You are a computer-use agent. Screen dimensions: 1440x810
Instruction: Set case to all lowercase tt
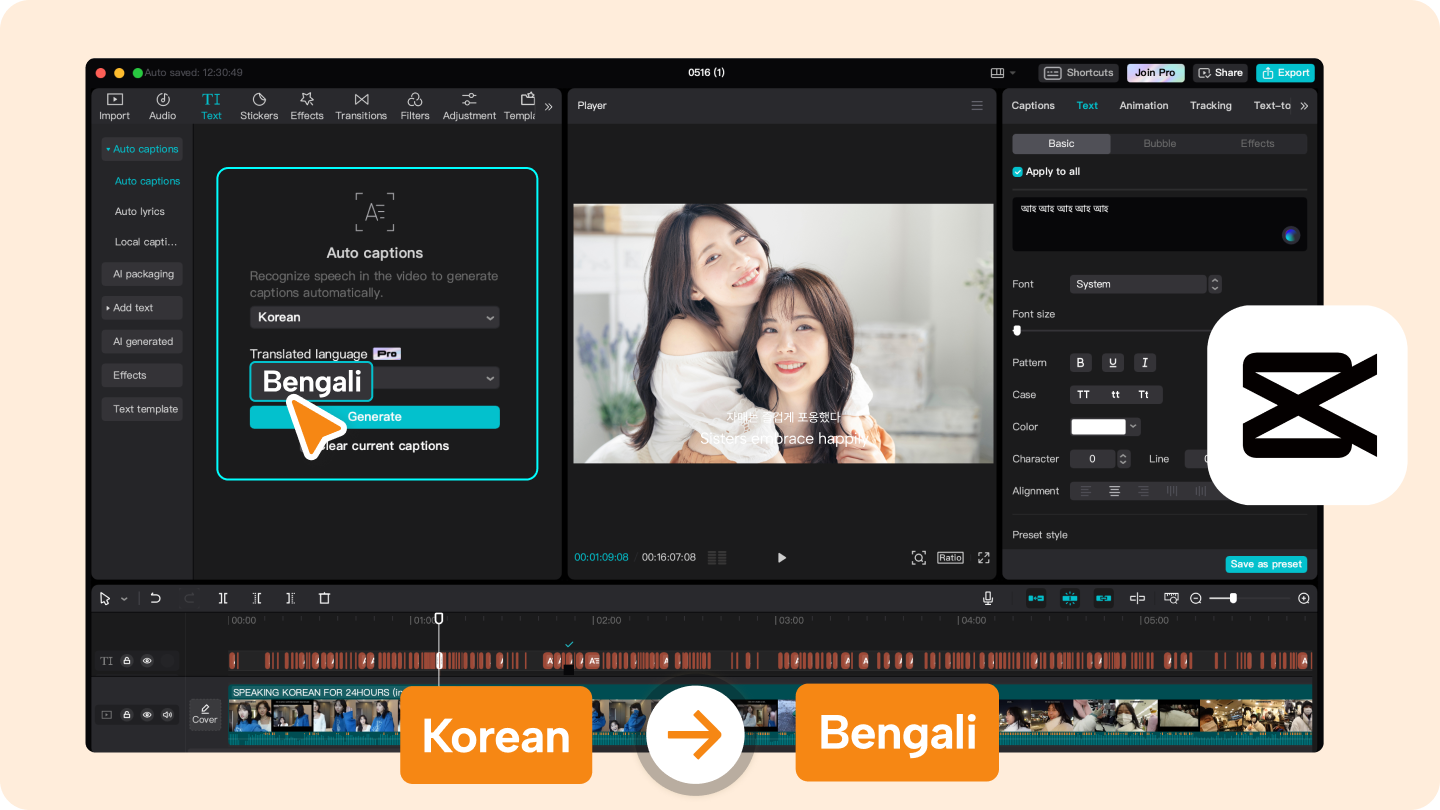coord(1115,395)
